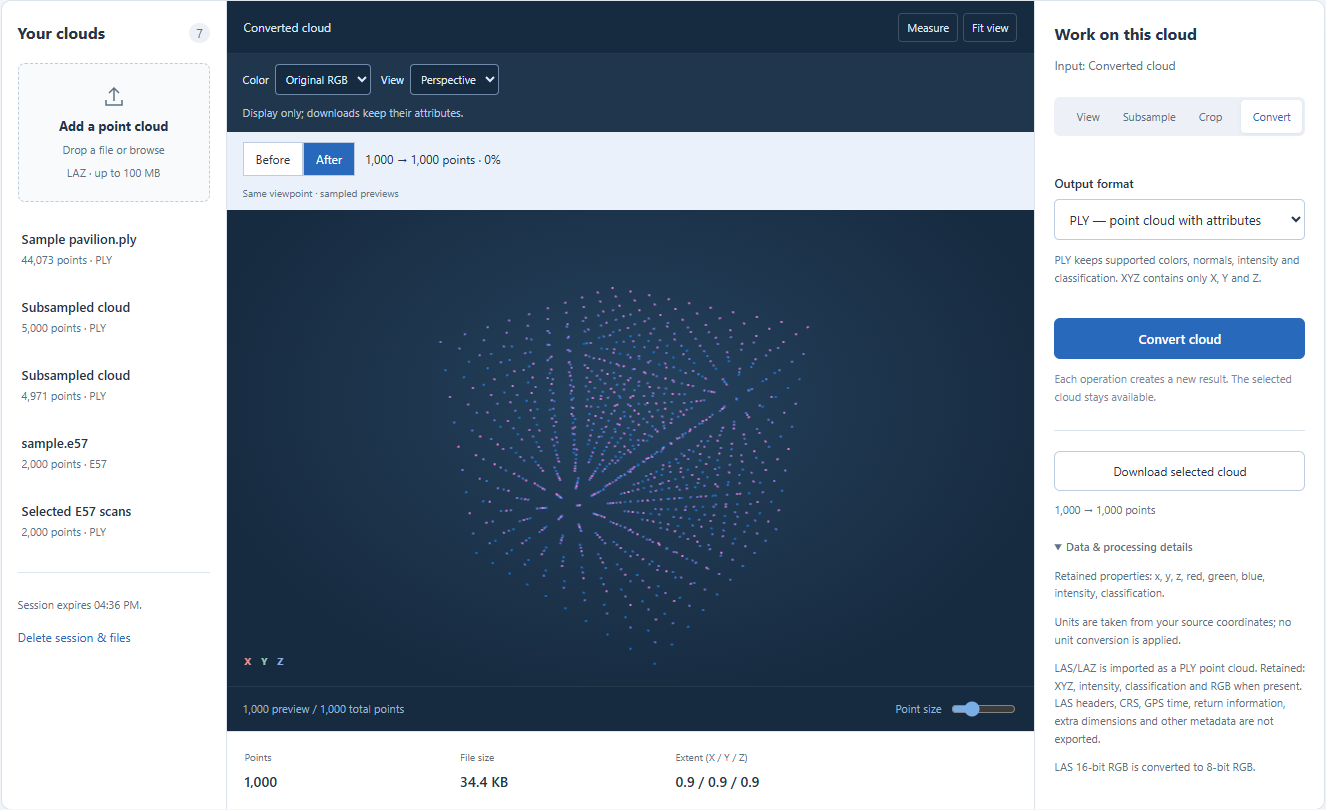Select the 4,971 points Subsampled cloud
The height and width of the screenshot is (810, 1326).
pos(114,385)
